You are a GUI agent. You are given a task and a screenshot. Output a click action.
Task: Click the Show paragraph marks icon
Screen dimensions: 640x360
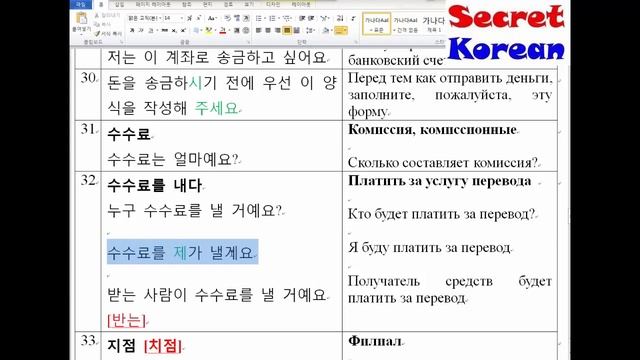[x=353, y=18]
